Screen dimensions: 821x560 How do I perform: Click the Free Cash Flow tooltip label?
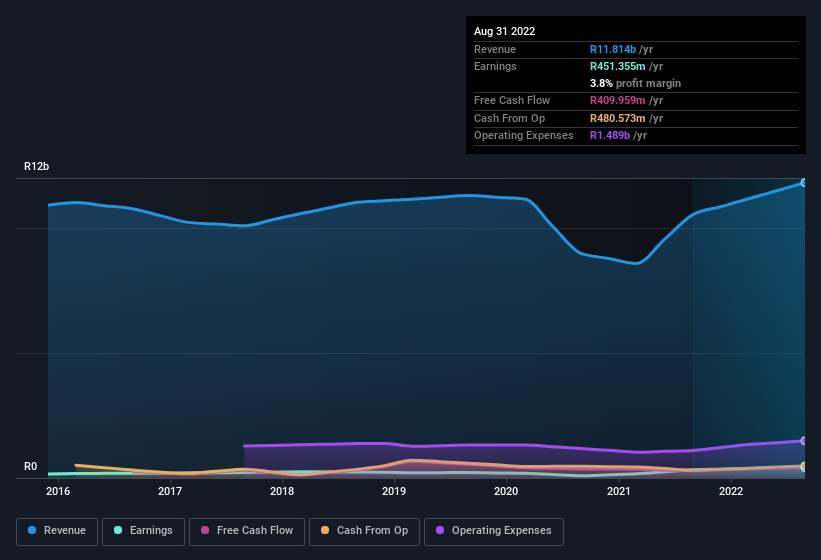512,100
